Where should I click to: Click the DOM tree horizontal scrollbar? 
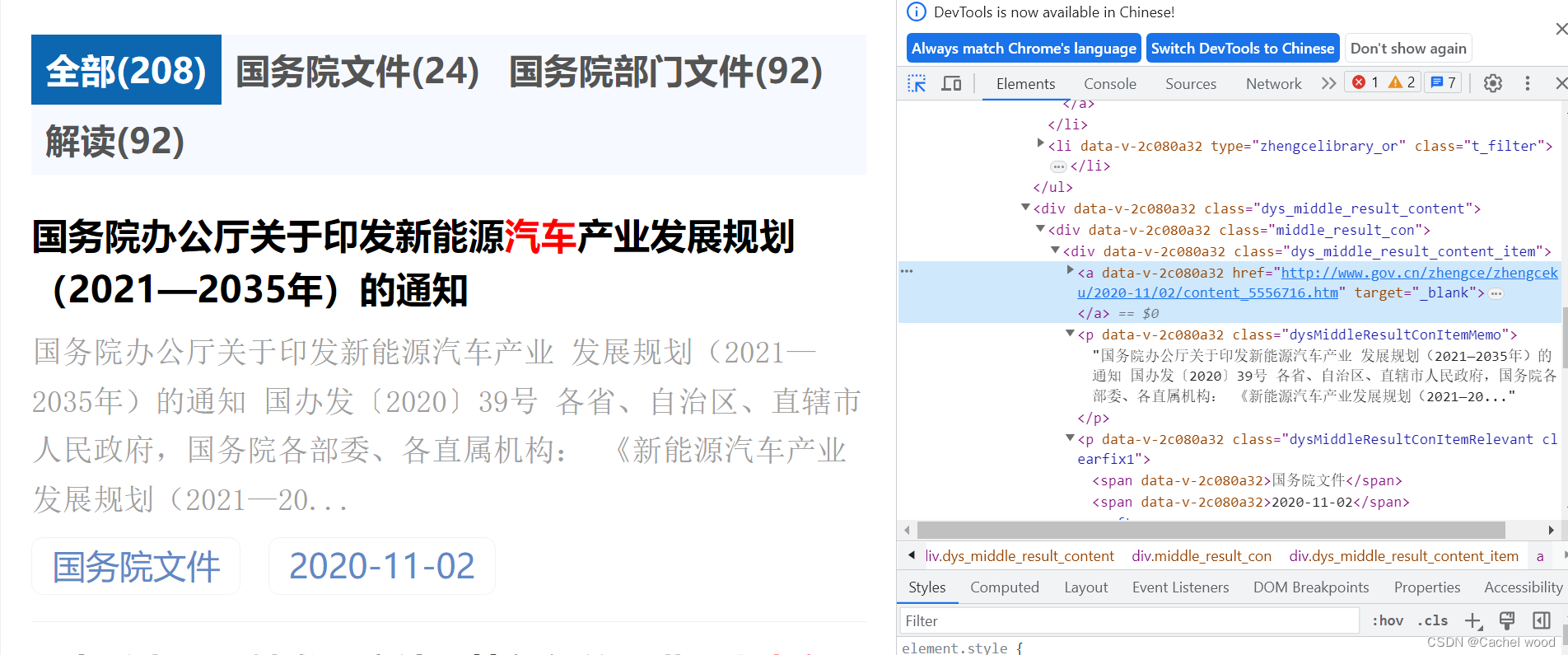(x=1211, y=530)
